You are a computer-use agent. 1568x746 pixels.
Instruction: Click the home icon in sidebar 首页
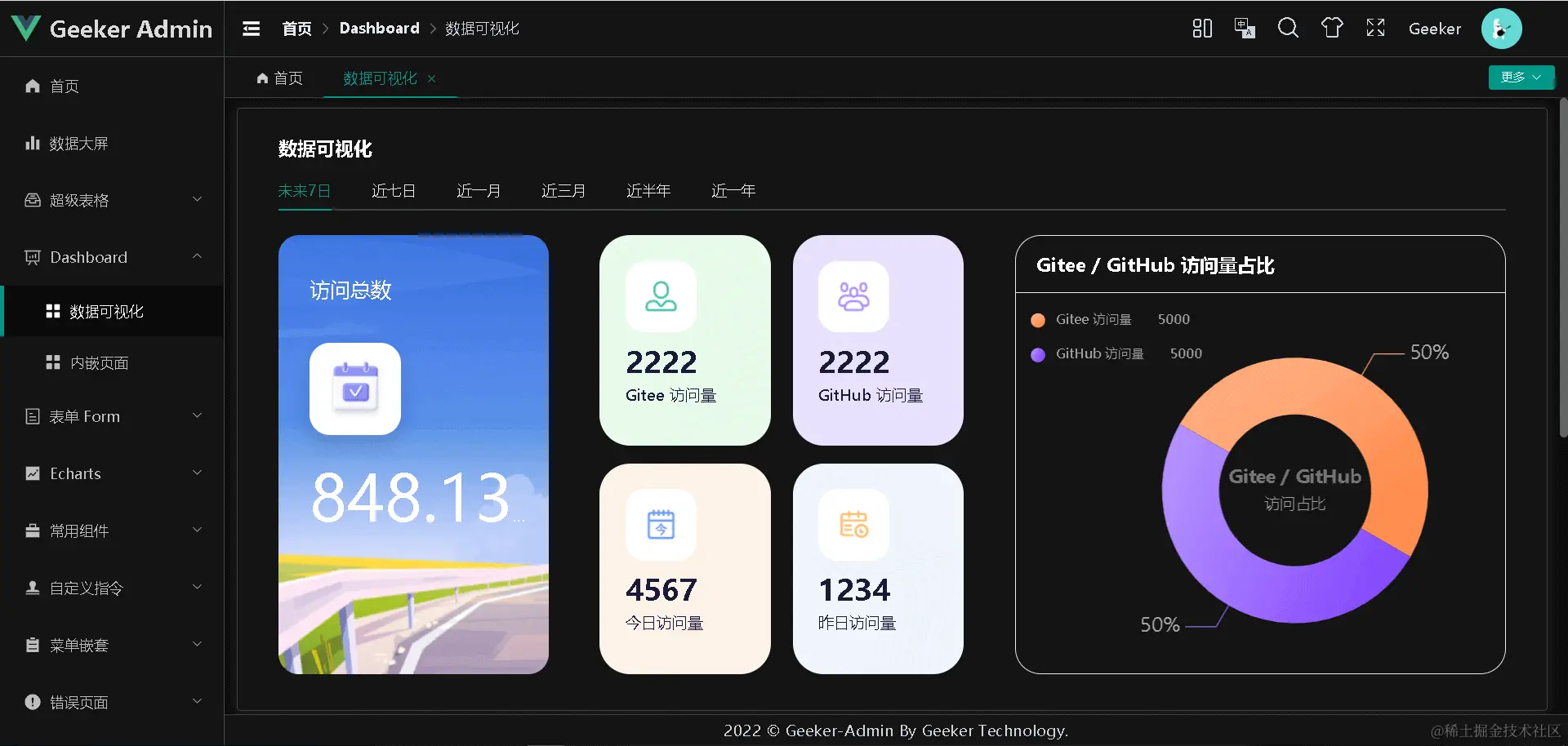(x=33, y=86)
